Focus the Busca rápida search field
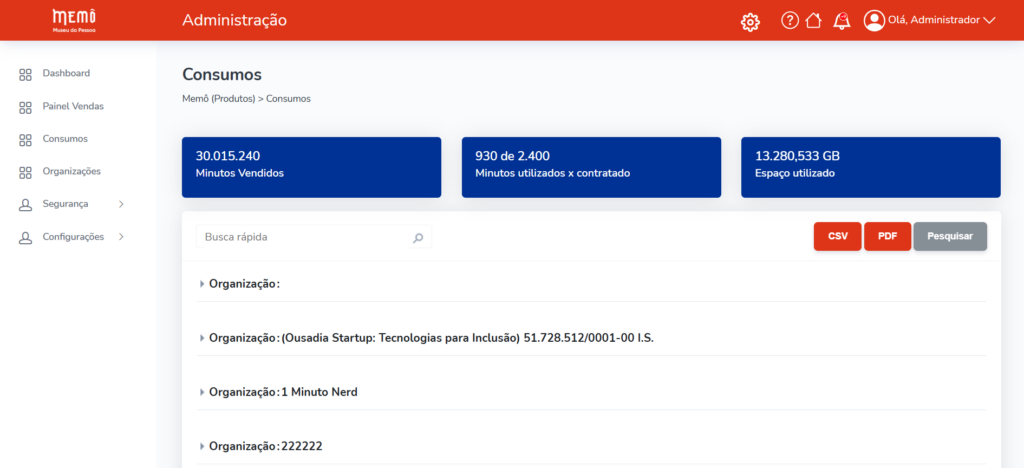Image resolution: width=1024 pixels, height=468 pixels. click(x=305, y=238)
